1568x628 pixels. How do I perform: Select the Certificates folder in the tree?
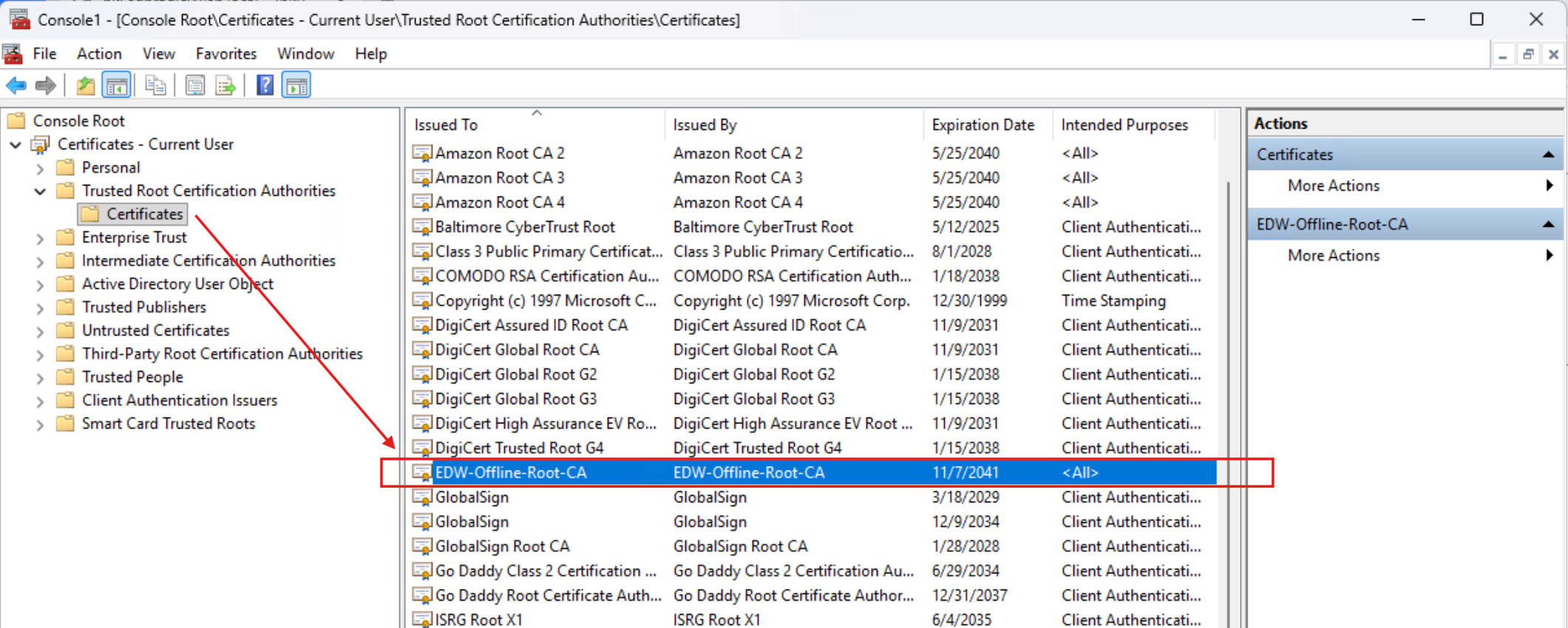click(x=134, y=214)
